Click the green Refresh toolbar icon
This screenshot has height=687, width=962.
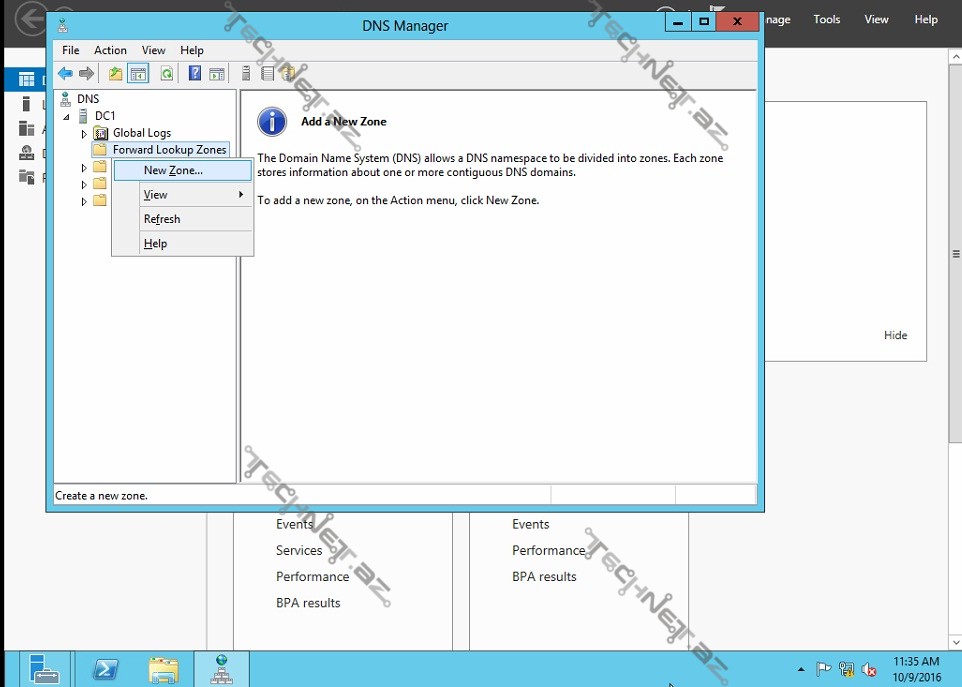click(x=166, y=73)
